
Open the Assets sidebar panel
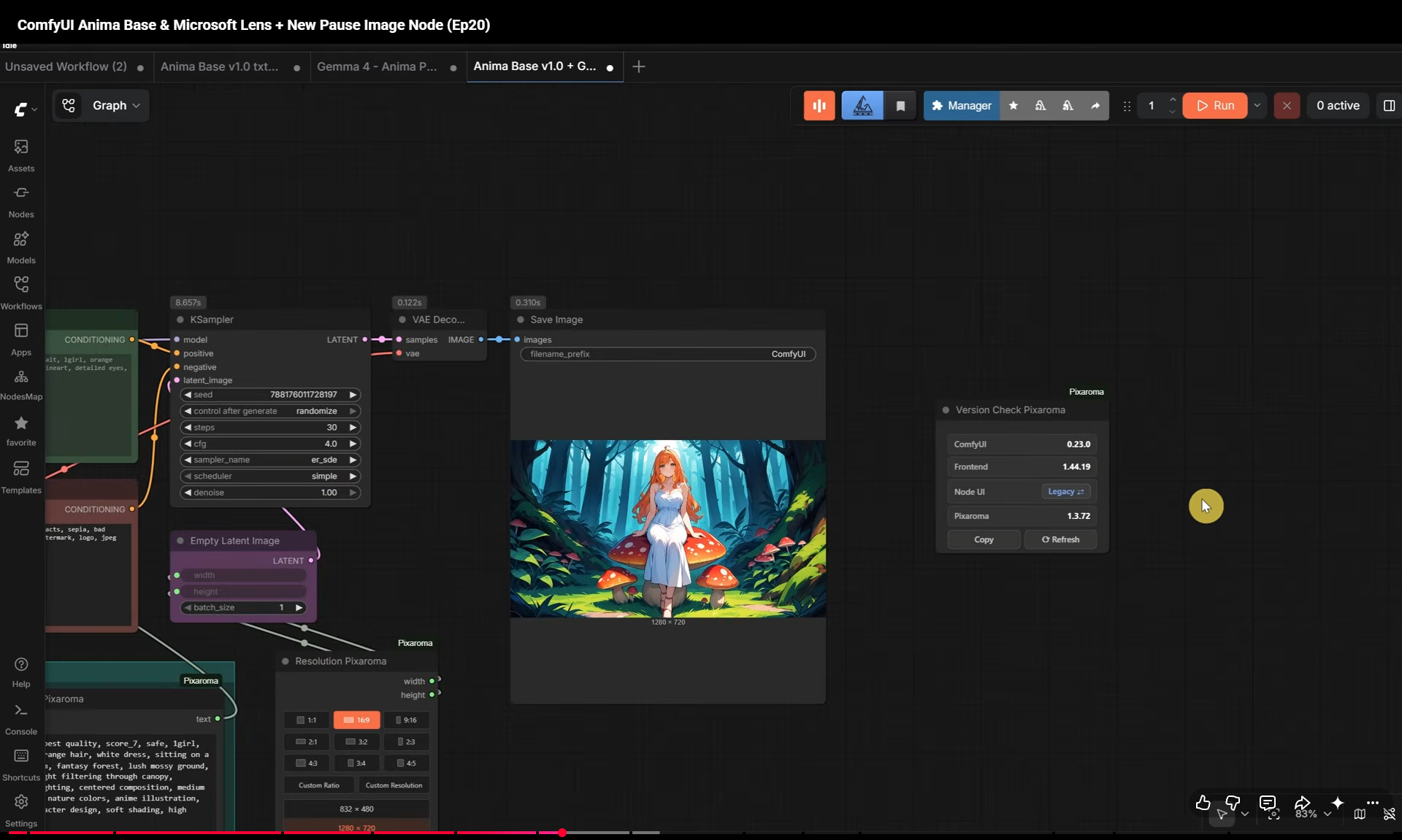21,155
